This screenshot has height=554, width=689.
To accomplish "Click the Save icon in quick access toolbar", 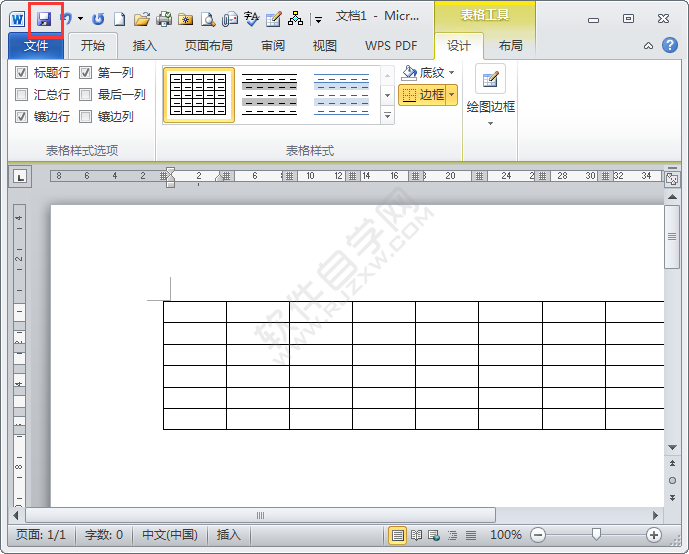I will [44, 19].
